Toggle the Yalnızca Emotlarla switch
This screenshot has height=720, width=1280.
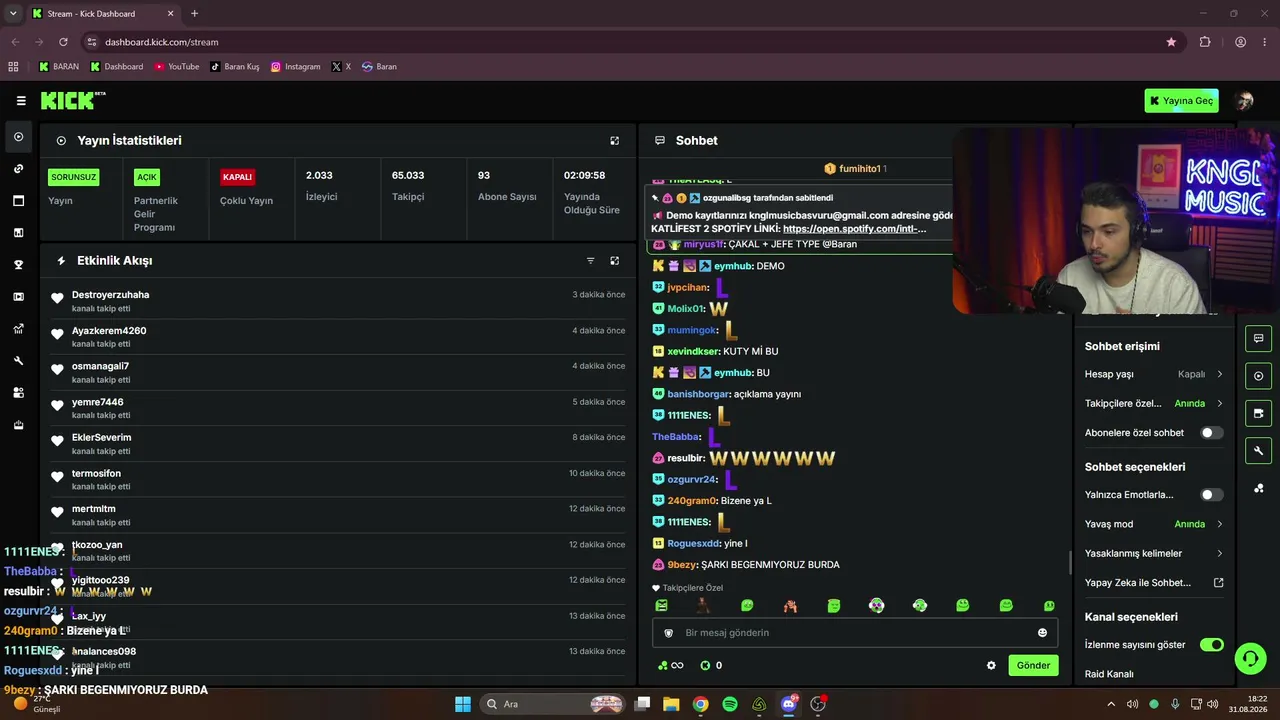tap(1211, 495)
